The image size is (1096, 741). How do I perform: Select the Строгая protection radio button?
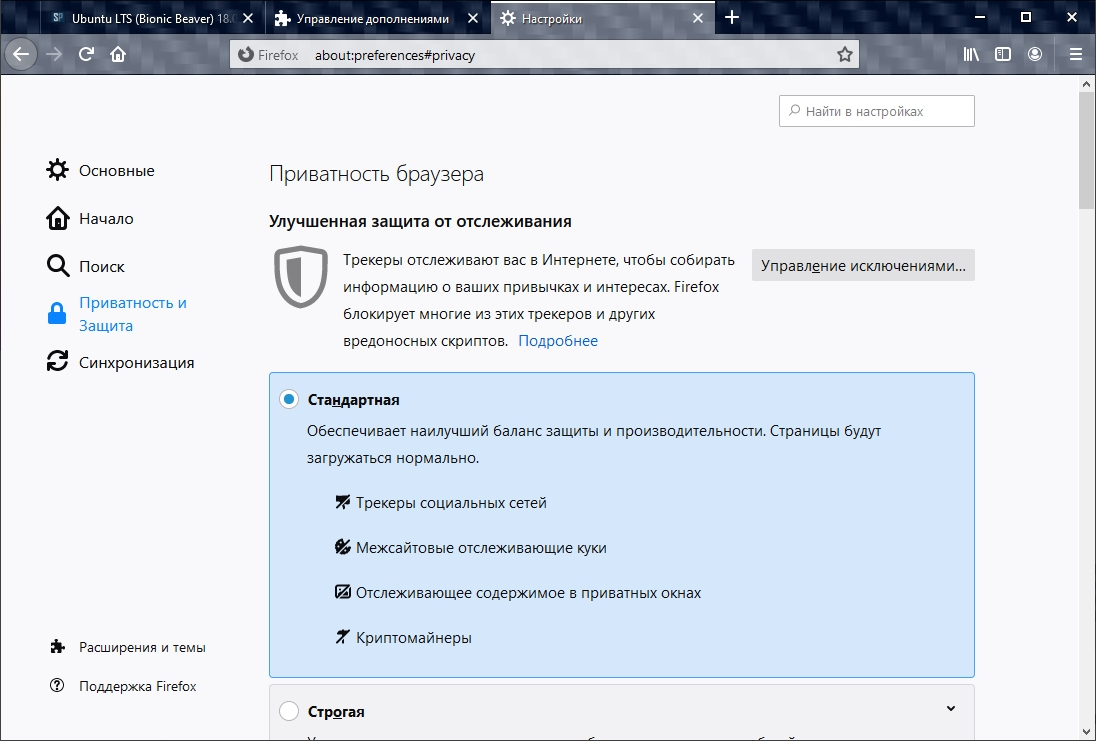[289, 712]
